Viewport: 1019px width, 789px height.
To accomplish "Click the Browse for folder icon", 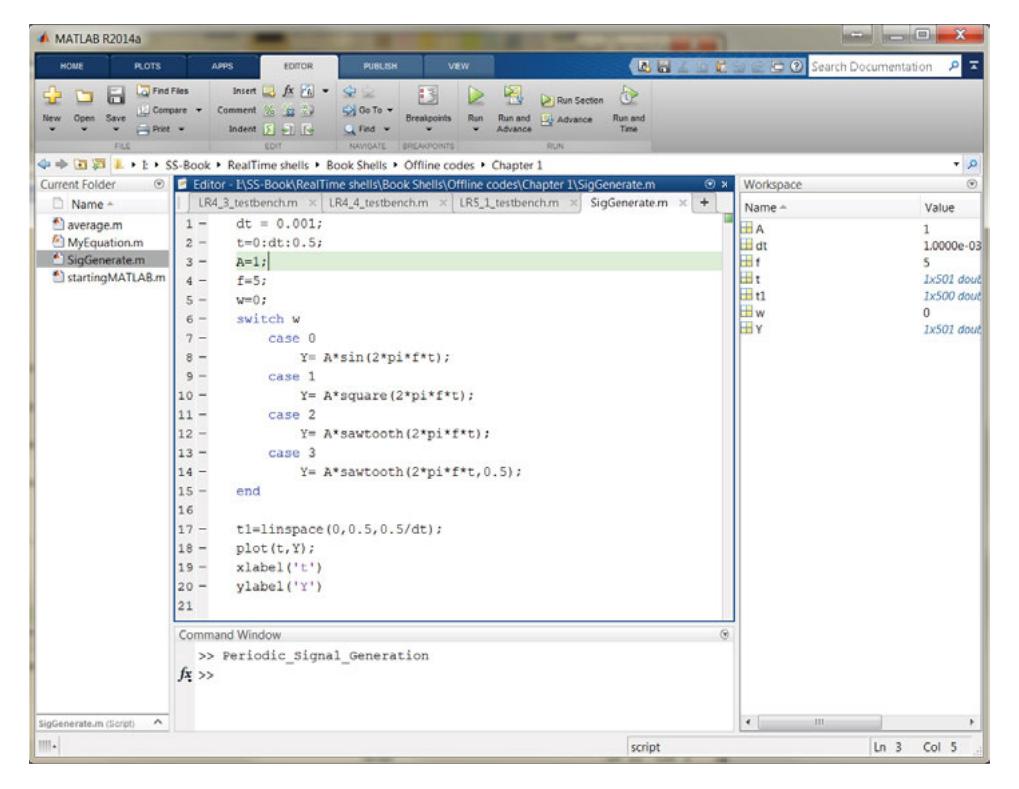I will click(99, 164).
